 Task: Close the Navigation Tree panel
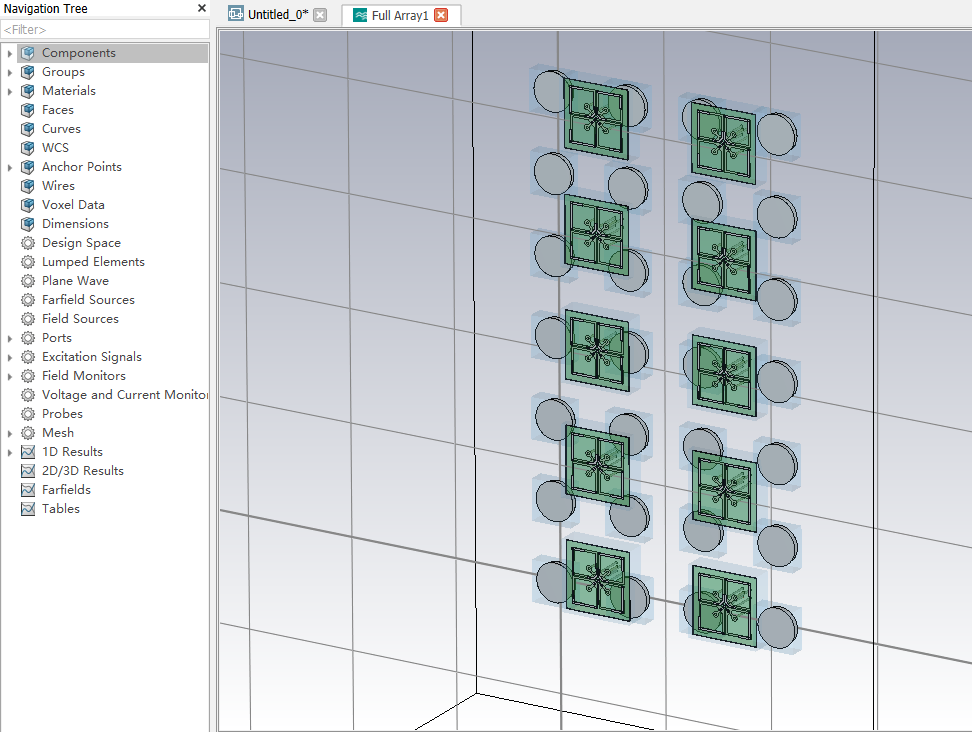coord(201,9)
